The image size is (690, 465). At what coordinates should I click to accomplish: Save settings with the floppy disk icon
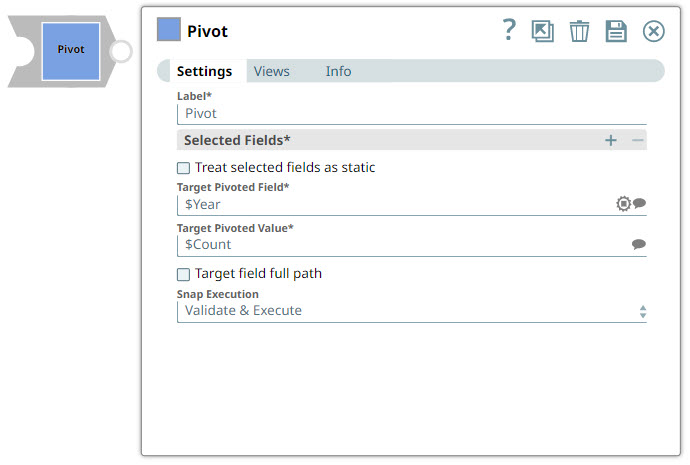pyautogui.click(x=616, y=31)
